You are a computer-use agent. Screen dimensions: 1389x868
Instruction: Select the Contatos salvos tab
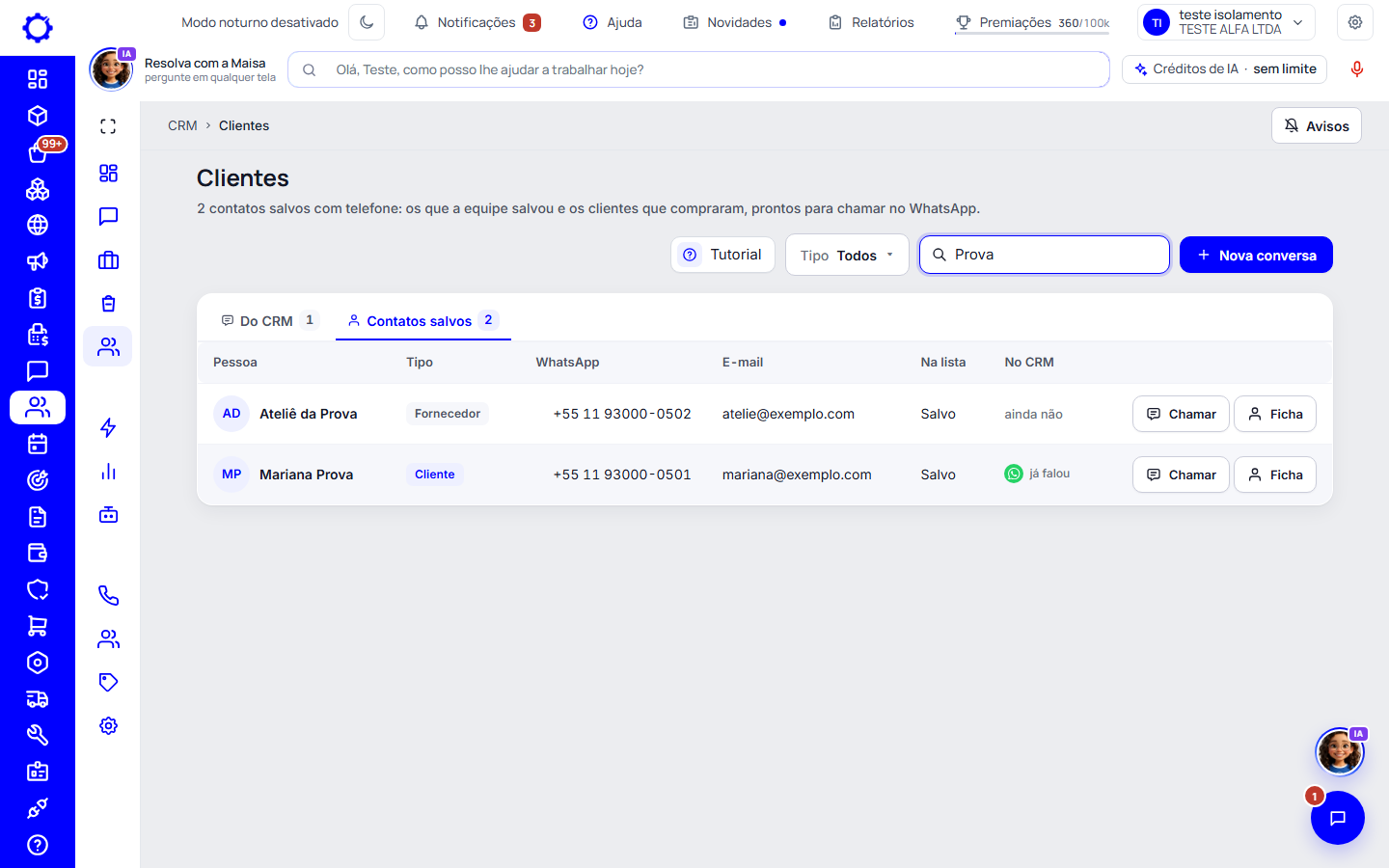[x=422, y=320]
